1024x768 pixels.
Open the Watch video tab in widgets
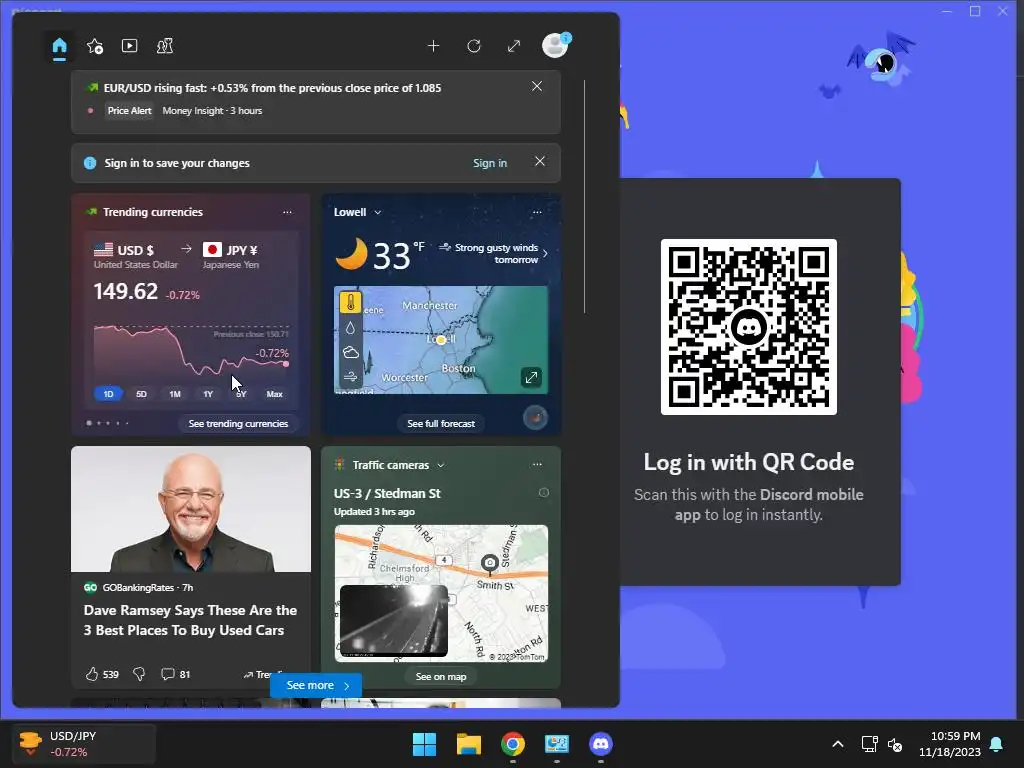click(x=129, y=46)
